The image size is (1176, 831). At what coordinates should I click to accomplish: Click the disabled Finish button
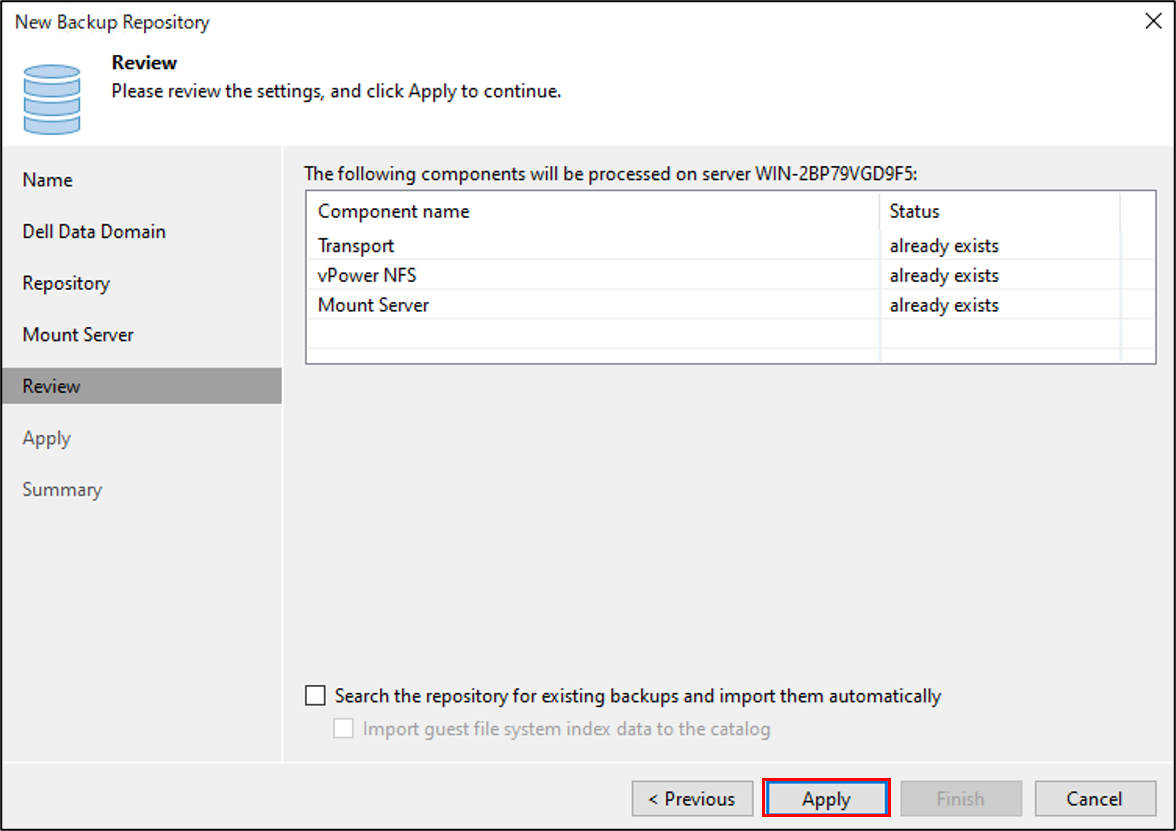pos(960,799)
